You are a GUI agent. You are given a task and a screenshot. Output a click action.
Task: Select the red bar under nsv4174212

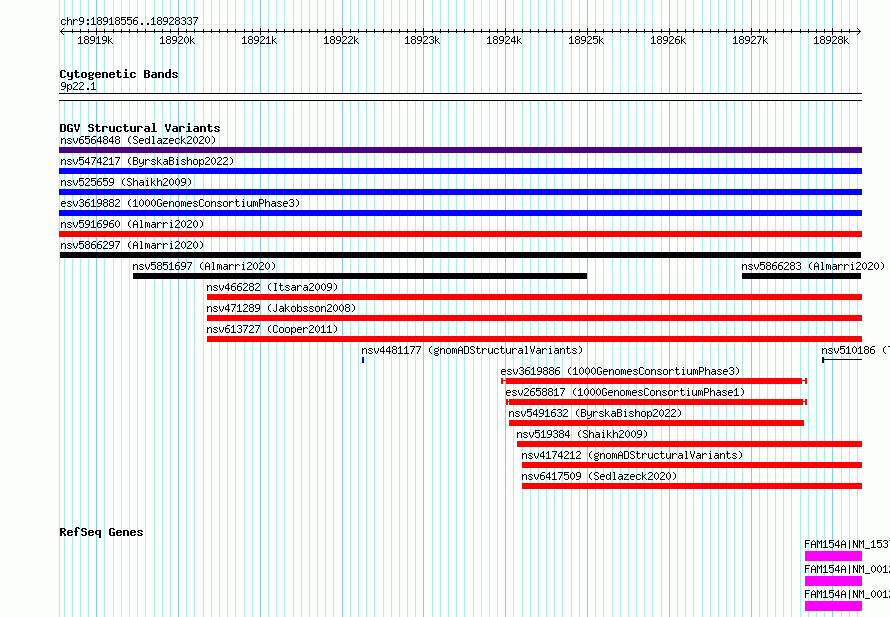[692, 465]
